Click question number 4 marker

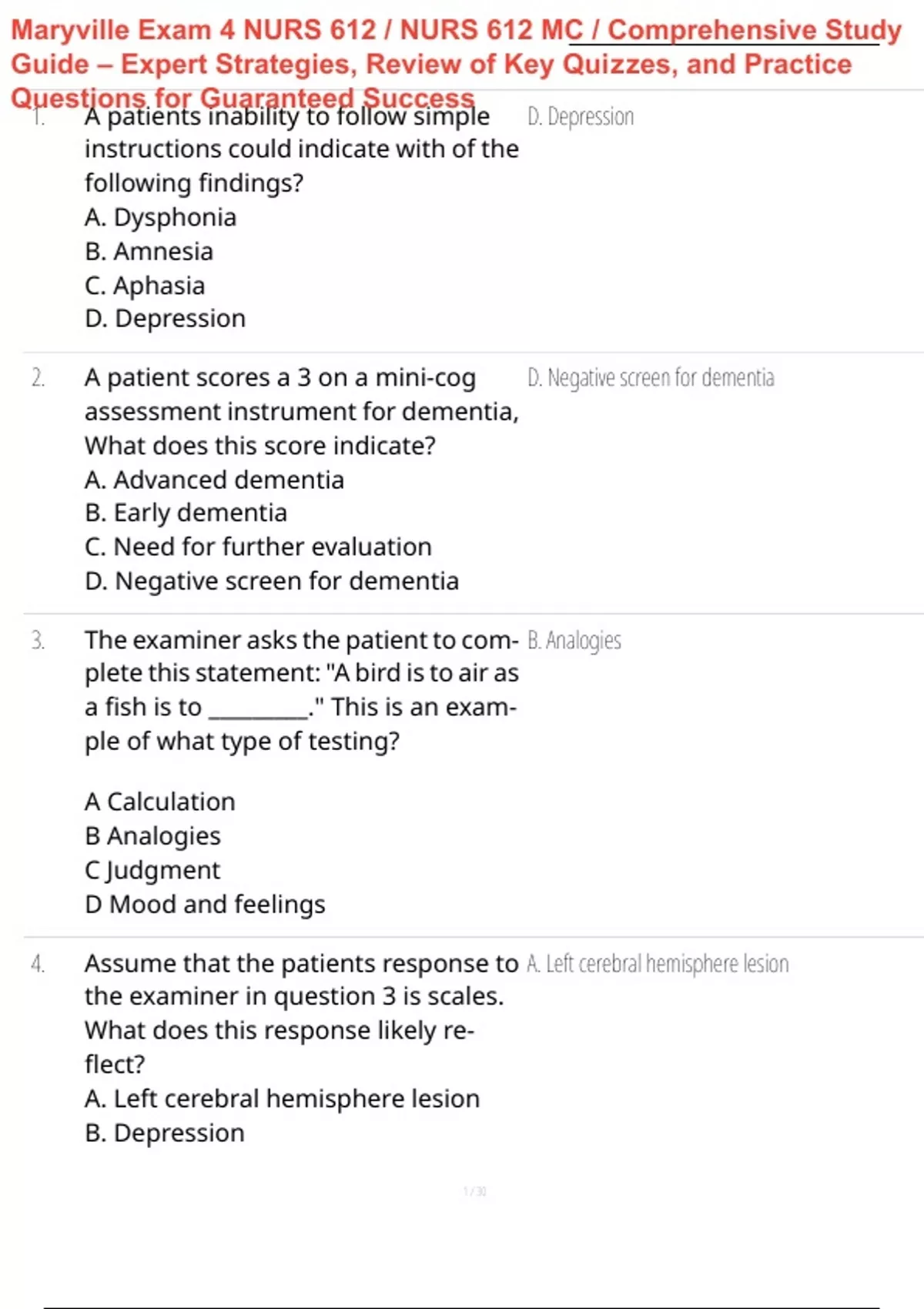click(x=38, y=964)
